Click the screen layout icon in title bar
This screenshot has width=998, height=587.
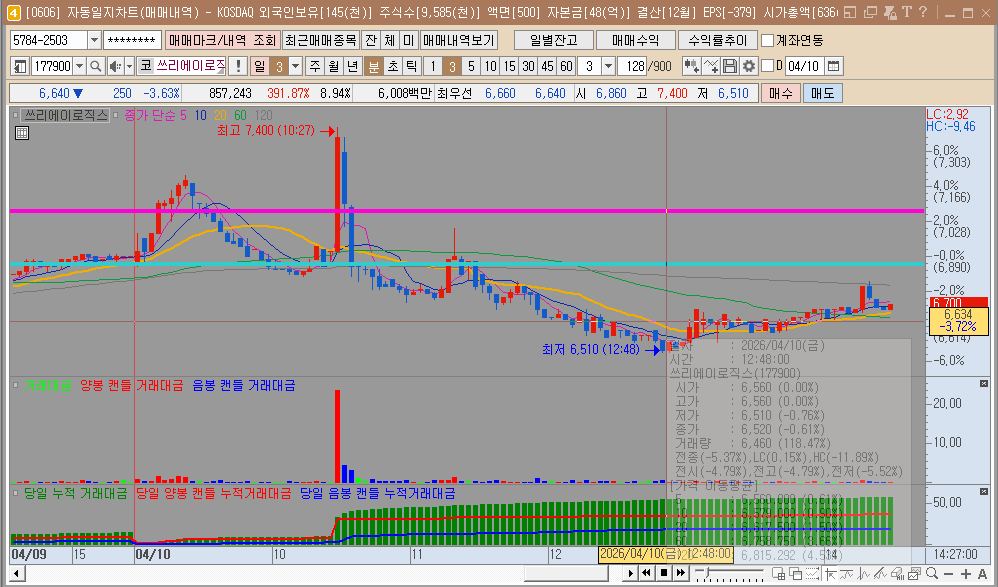850,12
